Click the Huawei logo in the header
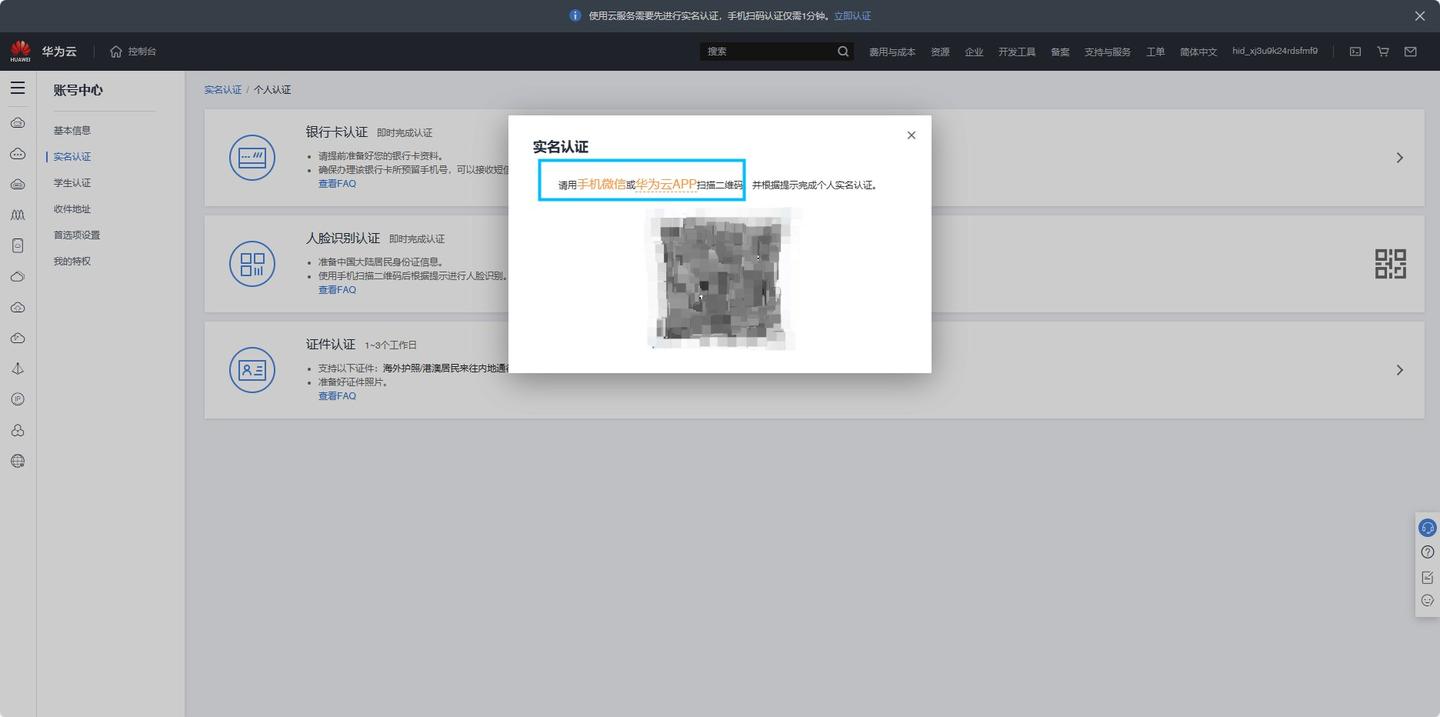 point(20,51)
